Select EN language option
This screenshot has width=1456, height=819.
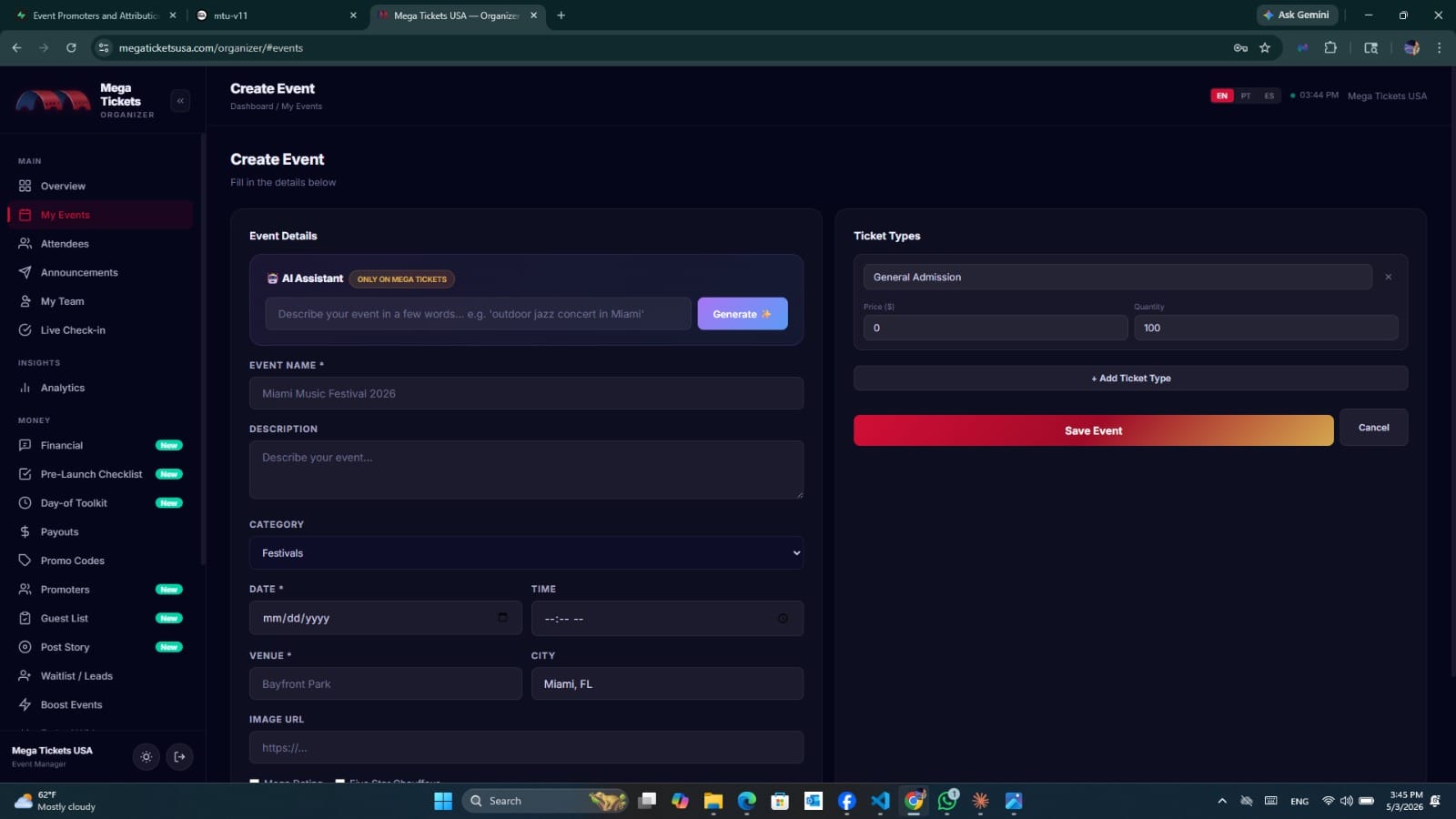pos(1222,96)
